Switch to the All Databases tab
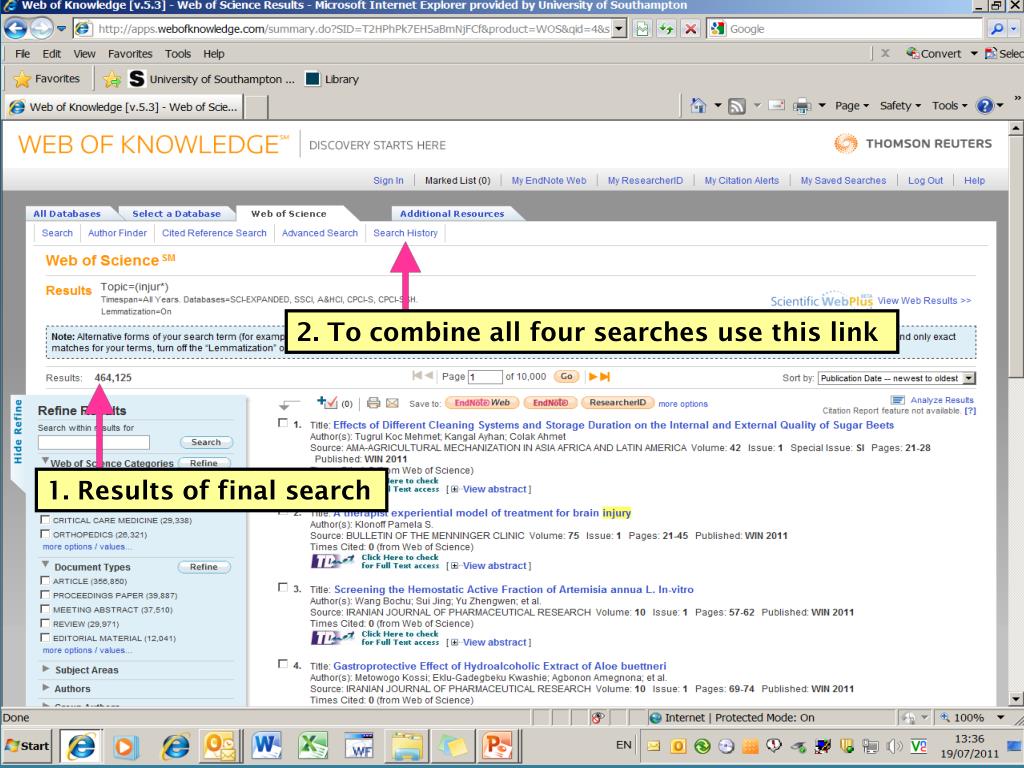1024x768 pixels. pos(67,214)
